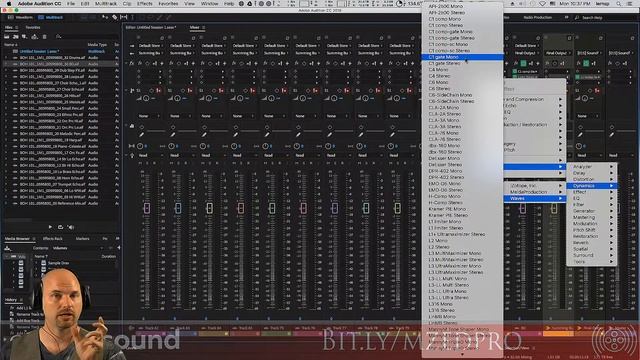The height and width of the screenshot is (360, 640).
Task: Open the Files panel menu icon
Action: (x=17, y=27)
